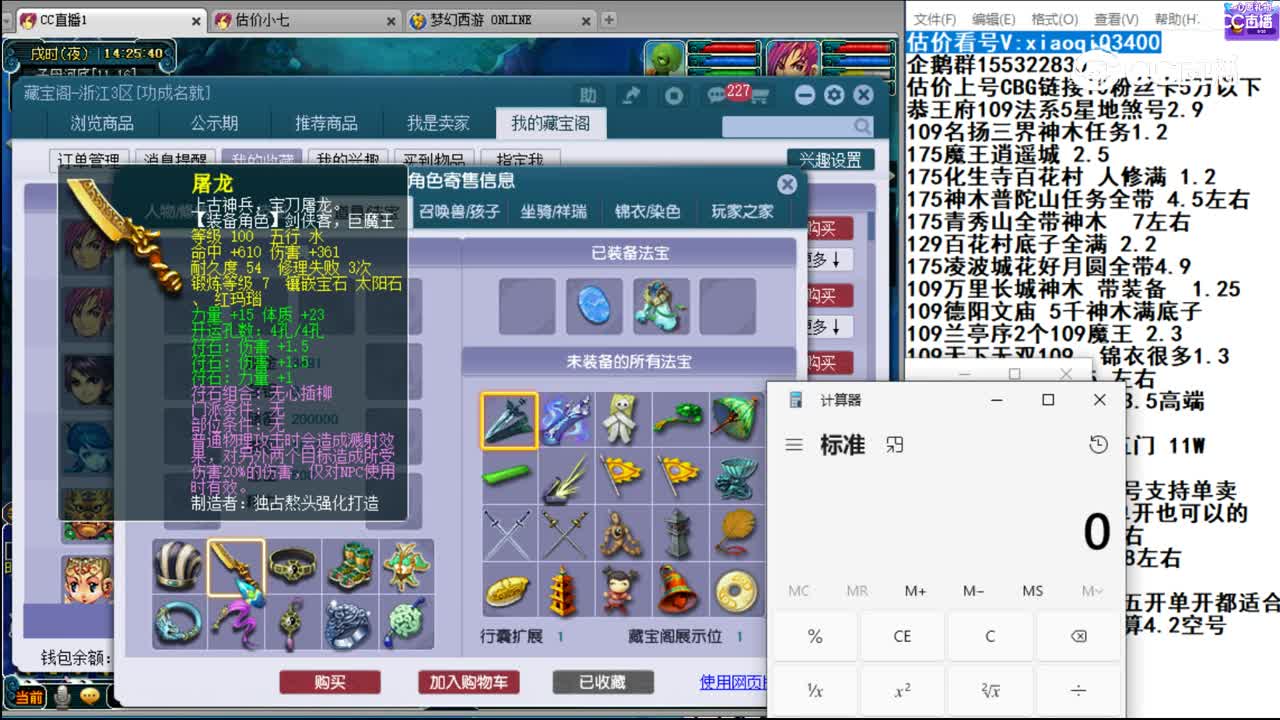Inspect the equipped teal figure treasure
Screen dimensions: 1280x720
[661, 306]
